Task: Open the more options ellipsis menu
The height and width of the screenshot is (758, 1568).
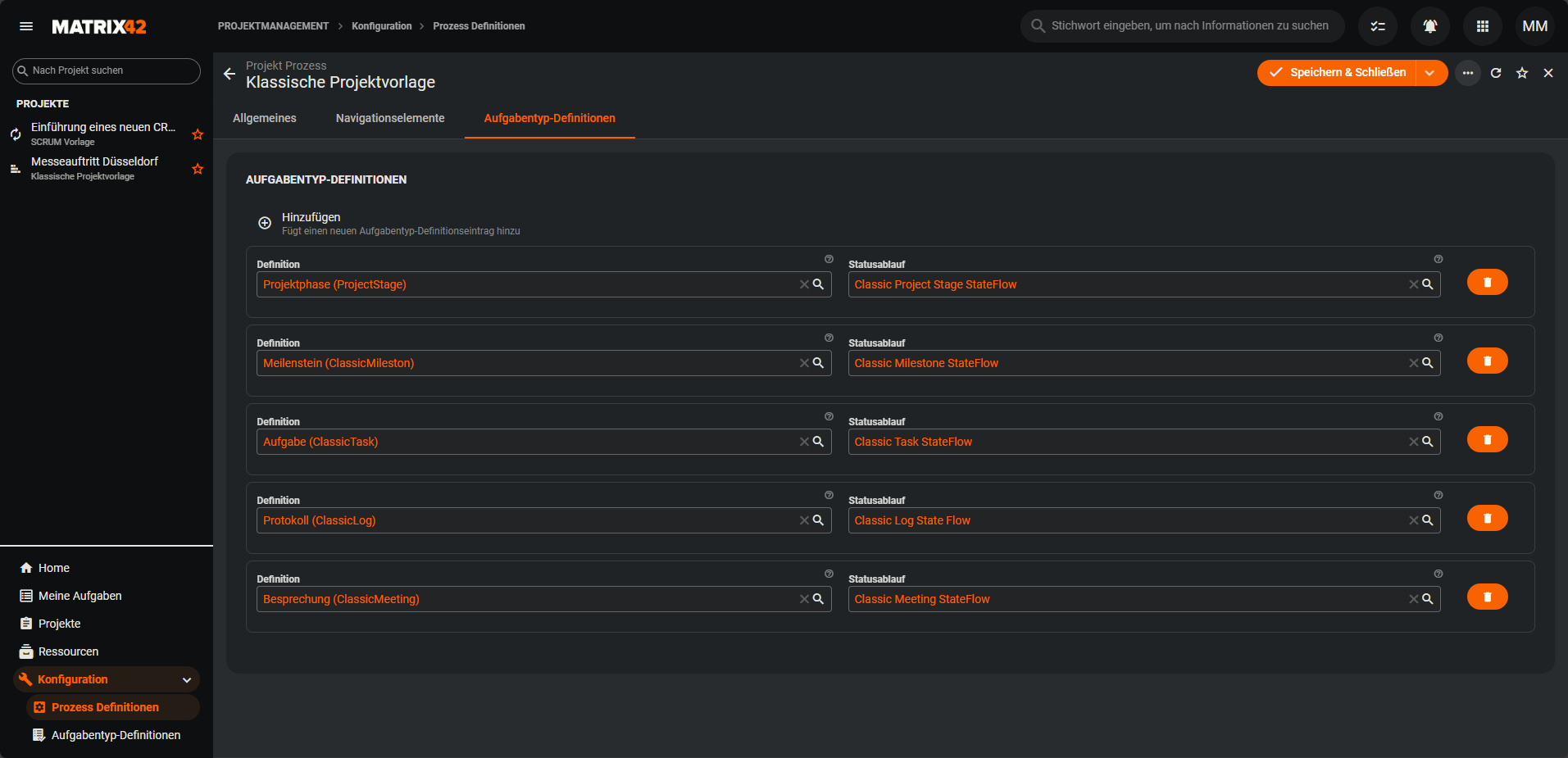Action: [1467, 73]
